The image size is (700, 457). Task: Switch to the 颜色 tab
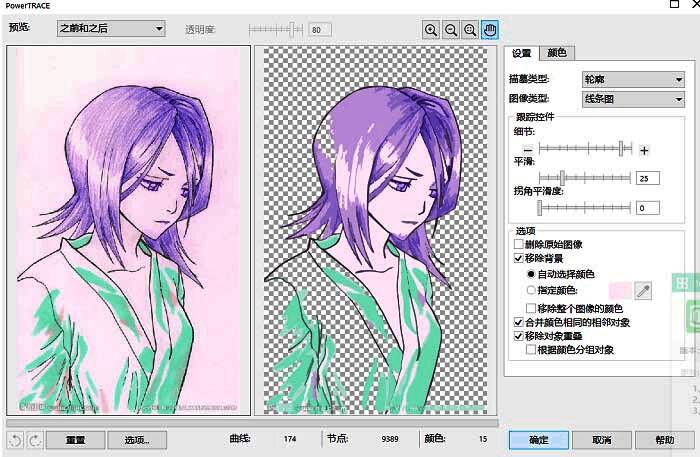557,53
